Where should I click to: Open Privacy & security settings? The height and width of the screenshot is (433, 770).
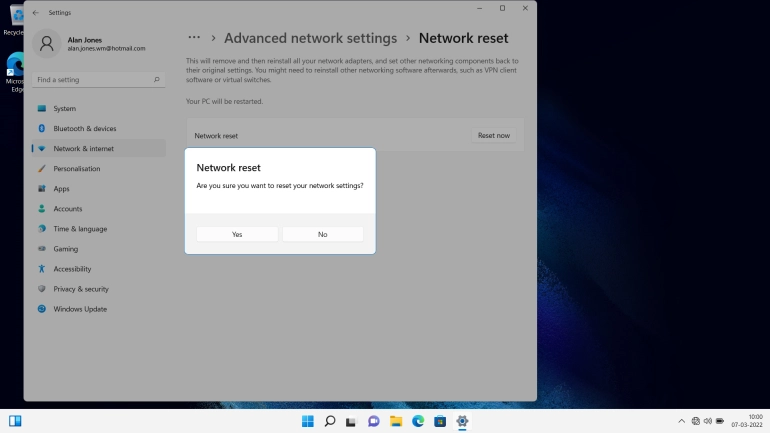pyautogui.click(x=98, y=289)
